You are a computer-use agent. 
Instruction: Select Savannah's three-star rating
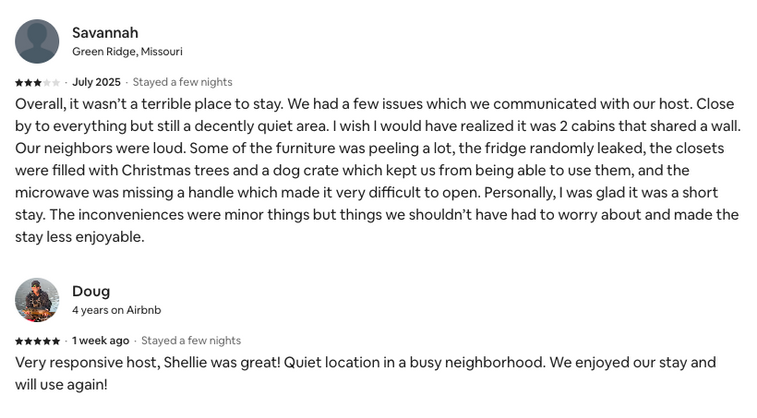click(x=37, y=82)
